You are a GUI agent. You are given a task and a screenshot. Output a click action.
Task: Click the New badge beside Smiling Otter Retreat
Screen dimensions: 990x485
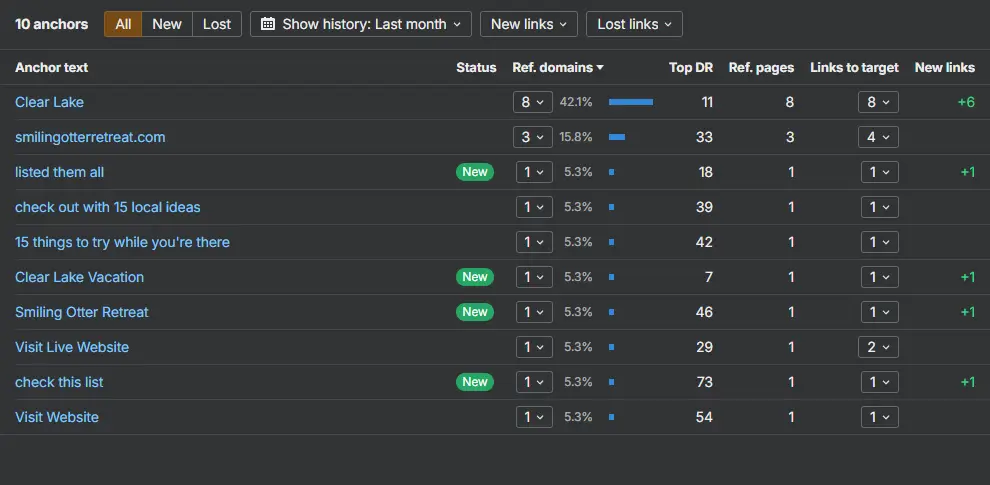[x=475, y=312]
